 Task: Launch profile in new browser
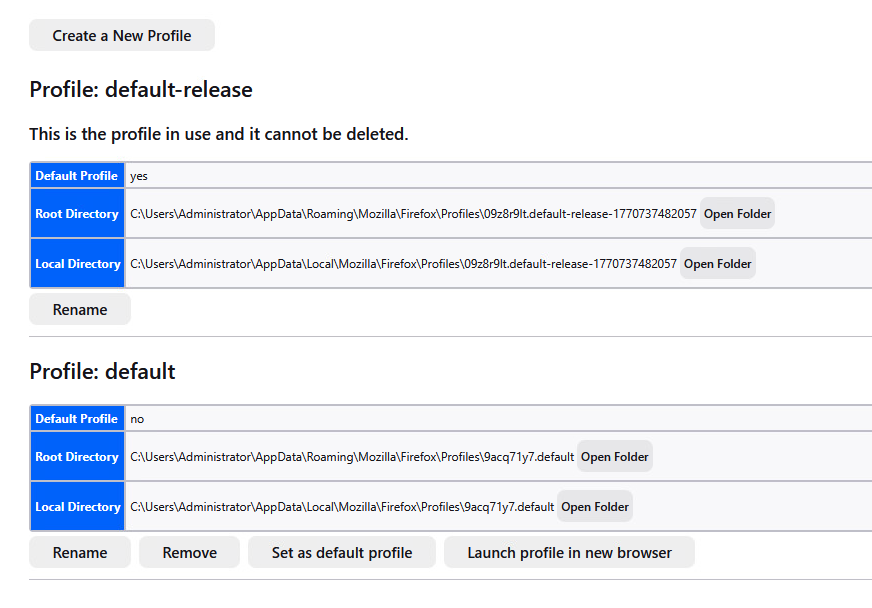(x=569, y=553)
